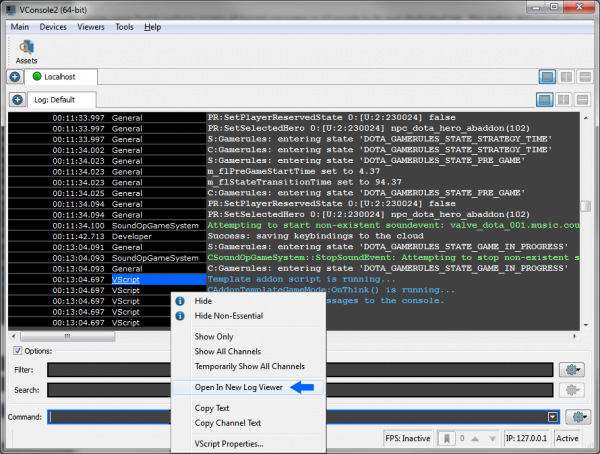Choose Hide Non-Essential in context menu
Screen dimensions: 600x454
(248, 316)
